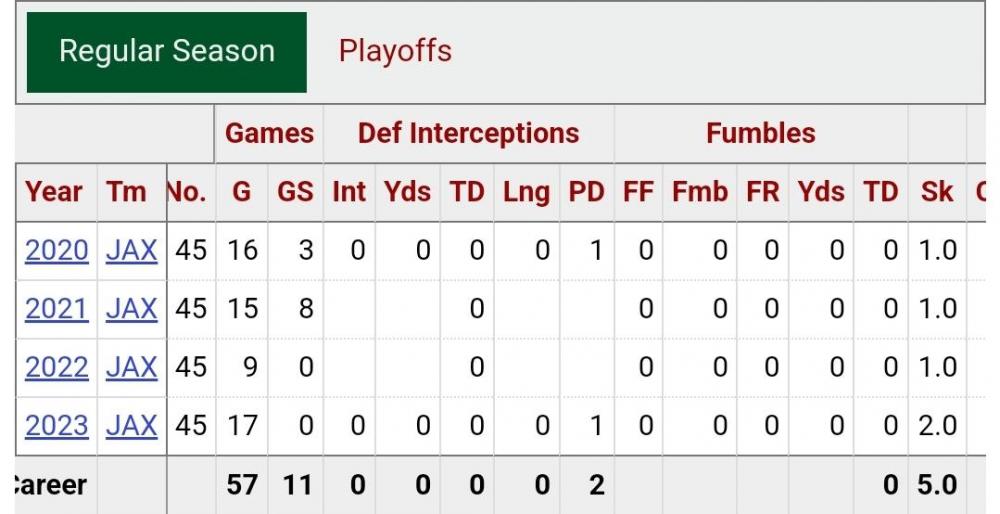The height and width of the screenshot is (514, 1000).
Task: Open the 2020 season link
Action: click(x=57, y=250)
